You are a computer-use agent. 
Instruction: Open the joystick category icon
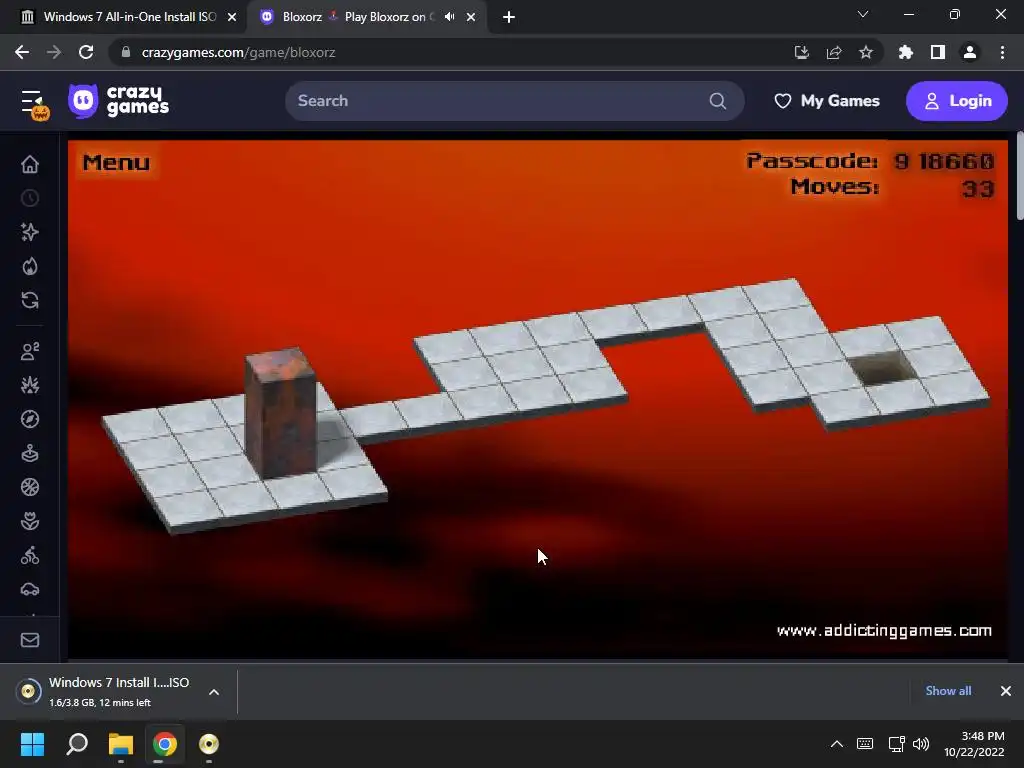coord(30,453)
